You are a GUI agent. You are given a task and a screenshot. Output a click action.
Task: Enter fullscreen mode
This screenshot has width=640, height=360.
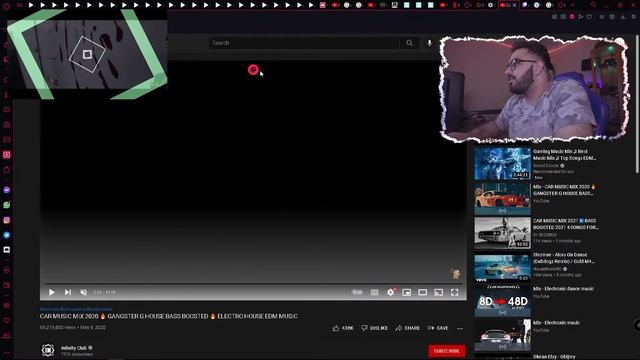454,292
